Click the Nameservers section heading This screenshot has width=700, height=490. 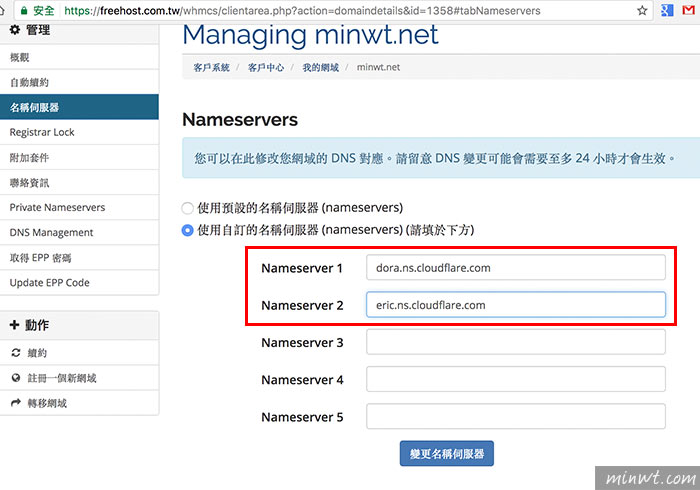click(x=240, y=120)
